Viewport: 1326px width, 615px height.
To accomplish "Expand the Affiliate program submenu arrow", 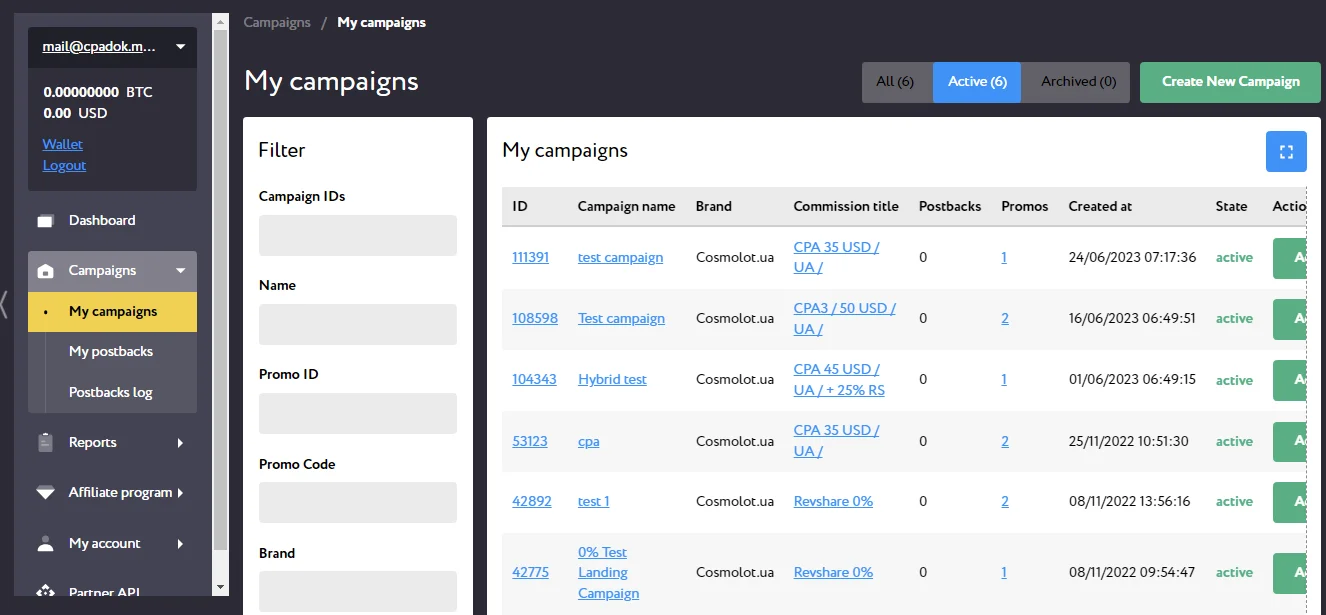I will (x=180, y=493).
